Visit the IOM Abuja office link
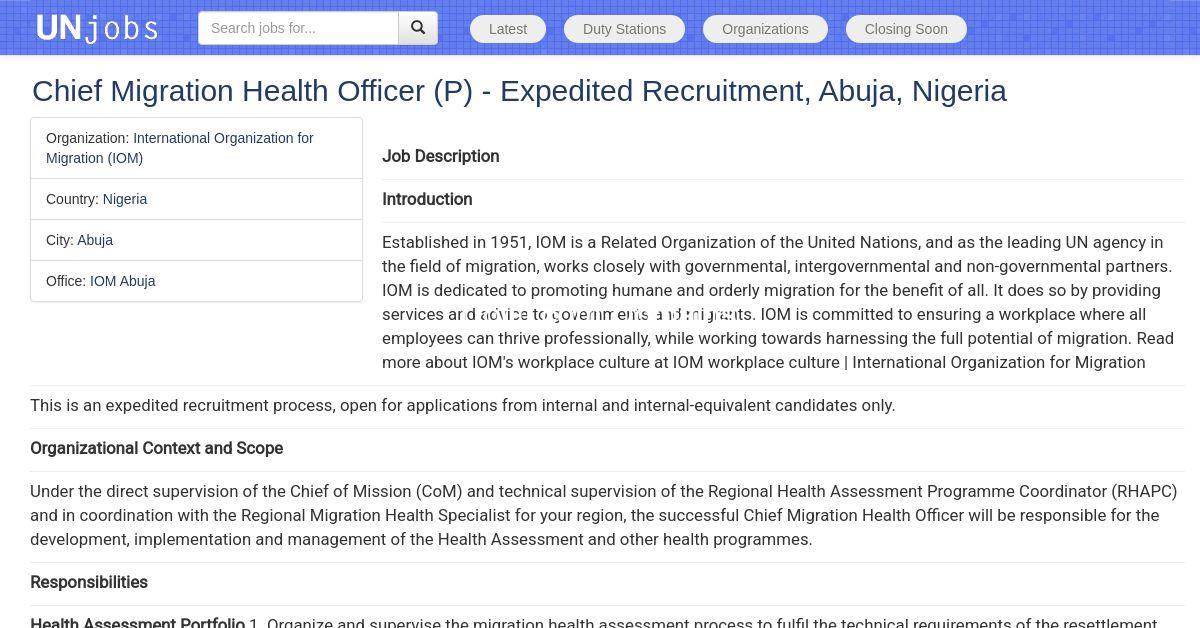This screenshot has width=1200, height=628. [x=122, y=281]
